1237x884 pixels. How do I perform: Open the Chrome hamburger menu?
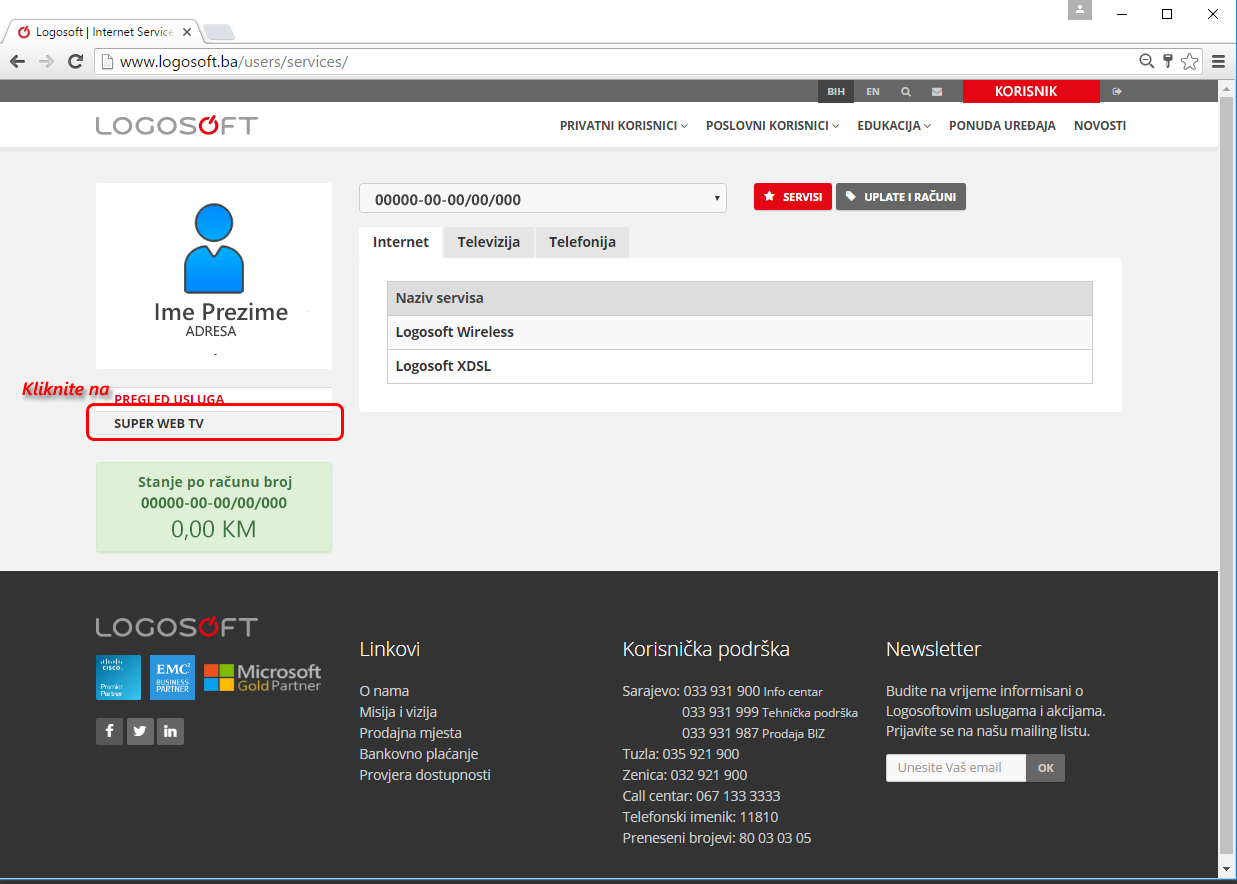[1218, 61]
